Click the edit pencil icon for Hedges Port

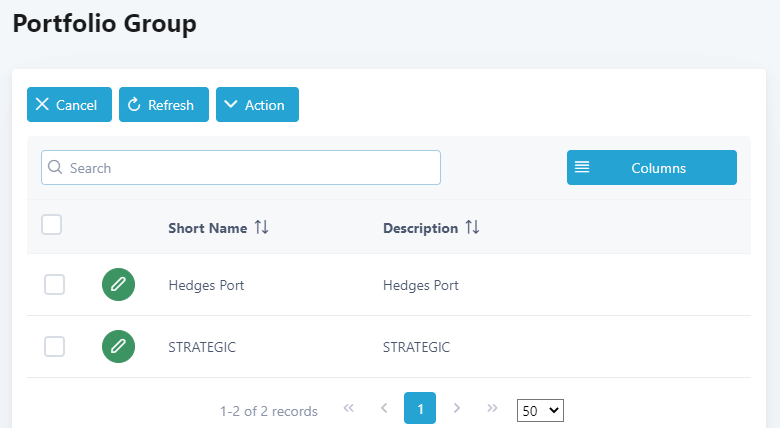[x=118, y=285]
